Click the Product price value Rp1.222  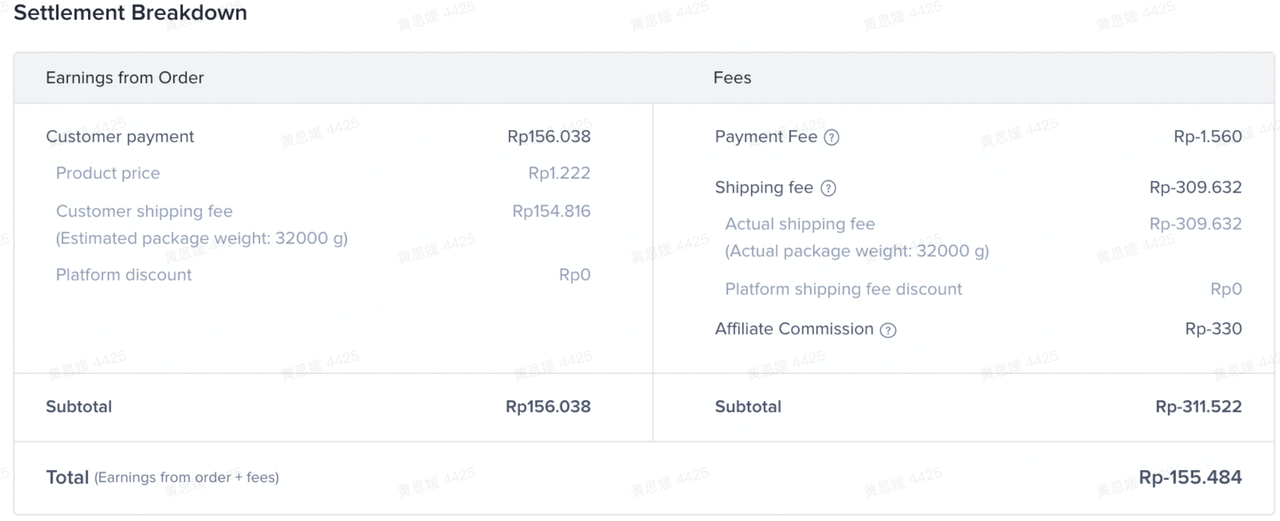point(559,174)
